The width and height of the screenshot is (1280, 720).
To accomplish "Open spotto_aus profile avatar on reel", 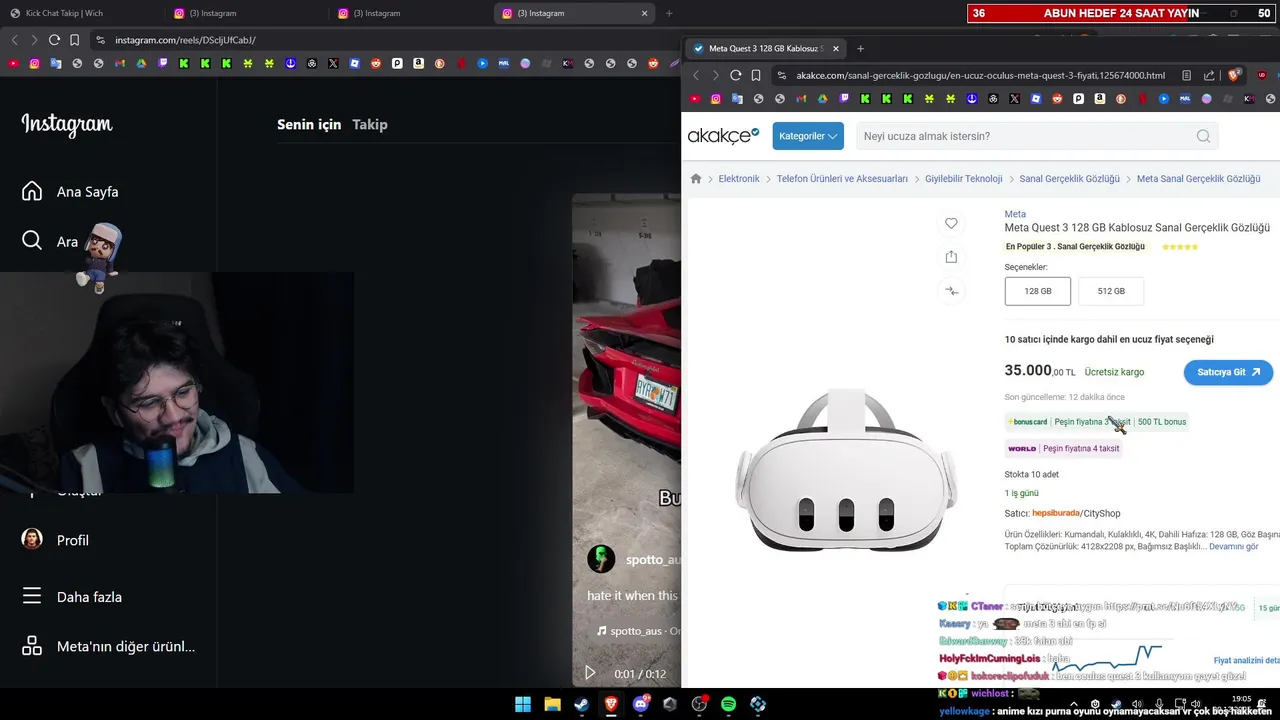I will [601, 559].
